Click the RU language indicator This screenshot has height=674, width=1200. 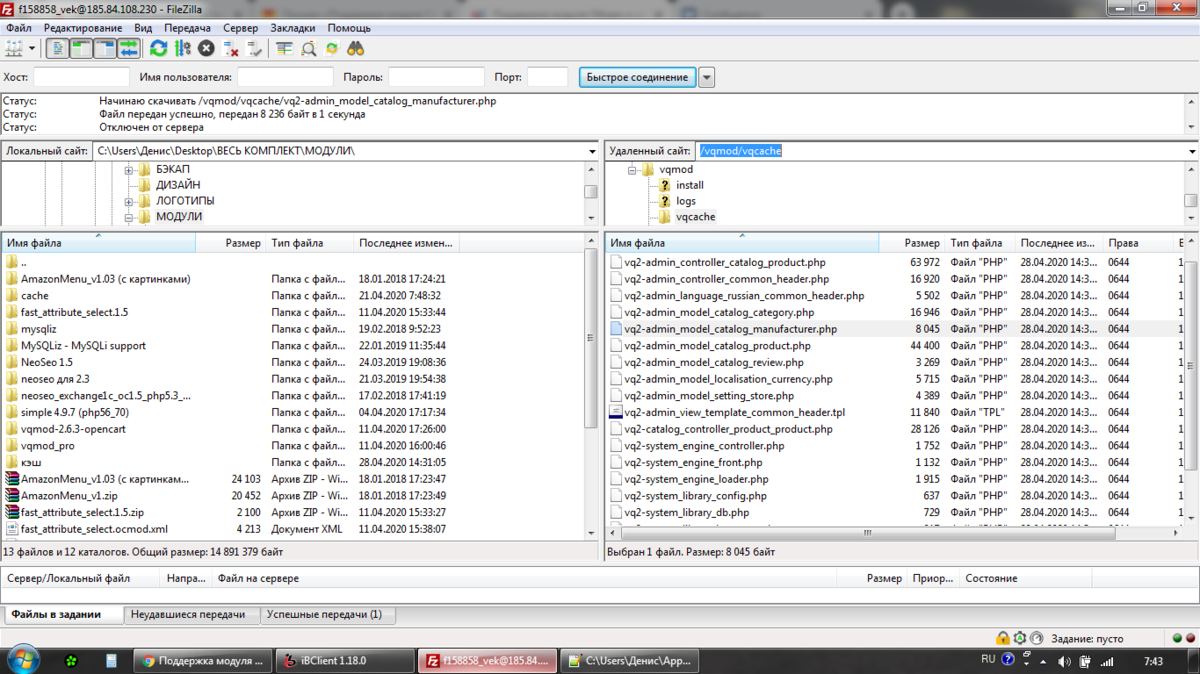[988, 660]
